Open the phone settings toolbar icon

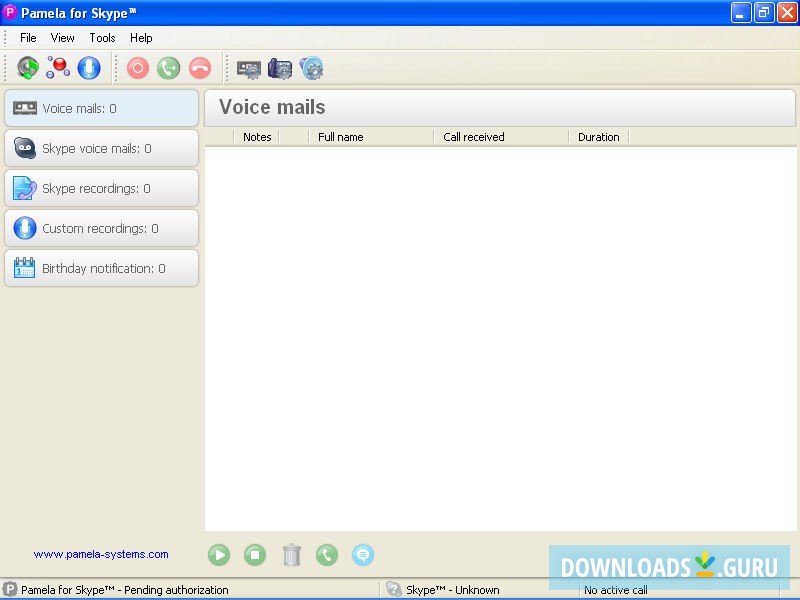point(280,68)
